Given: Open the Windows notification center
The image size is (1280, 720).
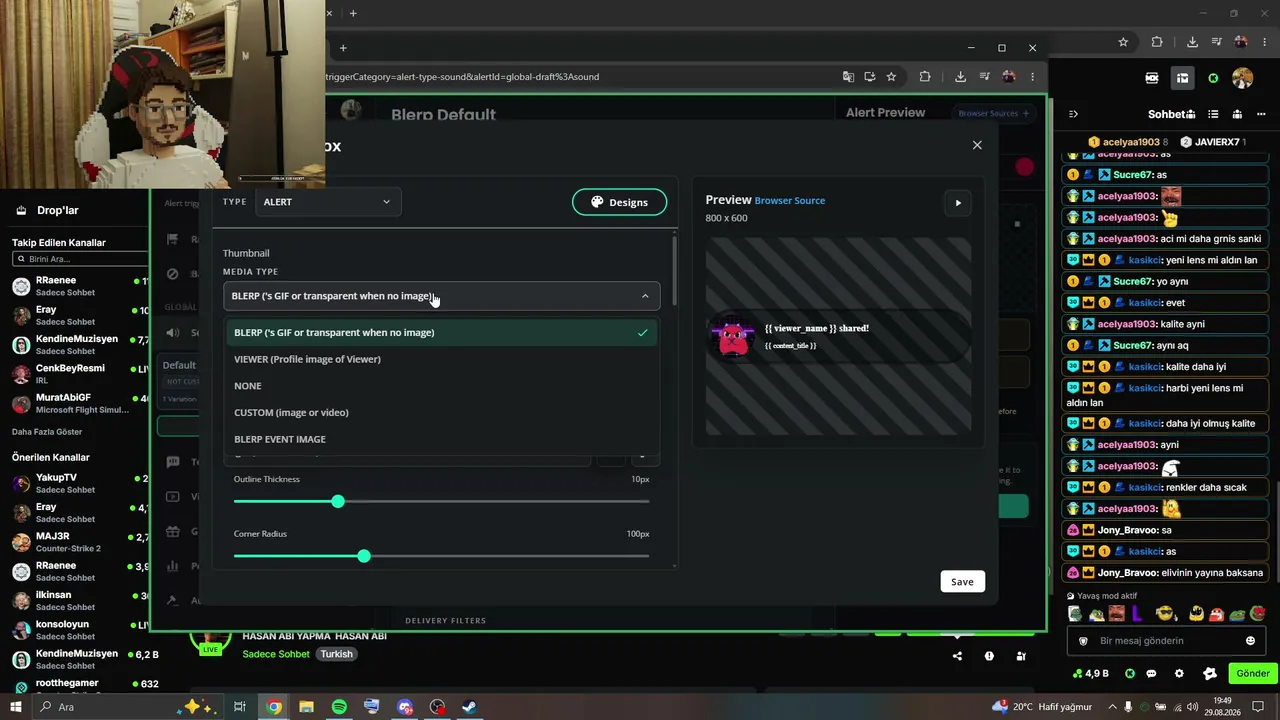Looking at the screenshot, I should (x=1258, y=707).
